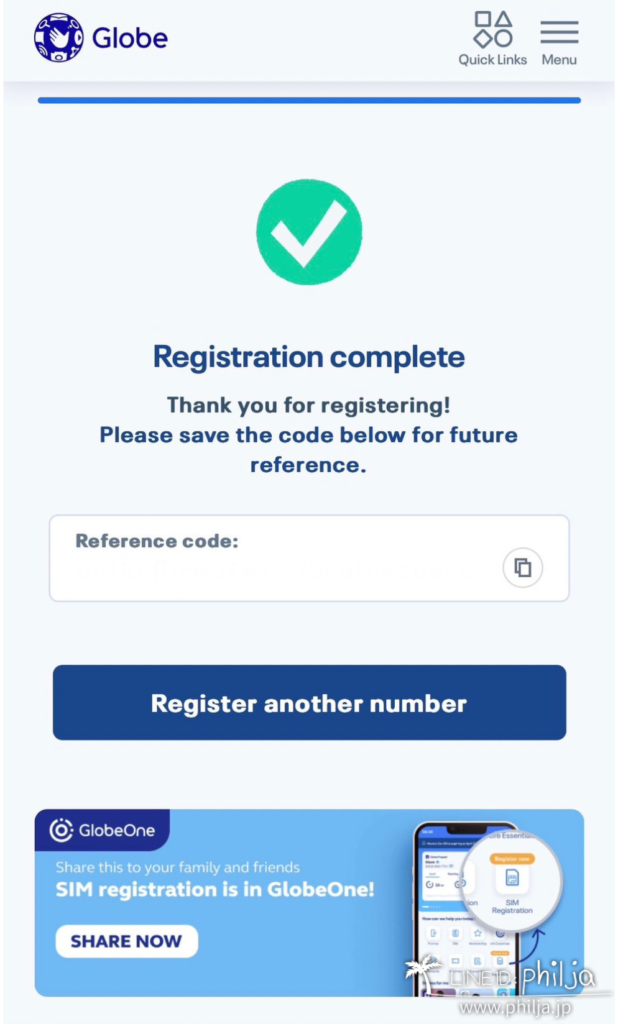618x1024 pixels.
Task: Click the green checkmark success icon
Action: (309, 232)
